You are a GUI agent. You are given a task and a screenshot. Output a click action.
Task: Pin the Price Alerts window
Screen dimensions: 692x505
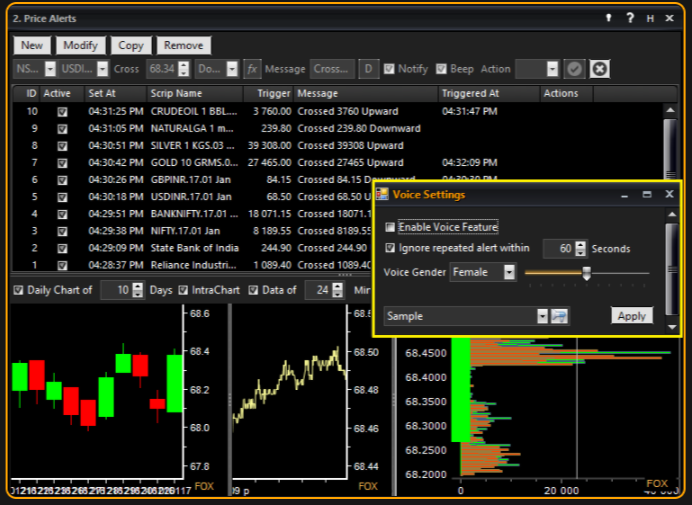609,18
